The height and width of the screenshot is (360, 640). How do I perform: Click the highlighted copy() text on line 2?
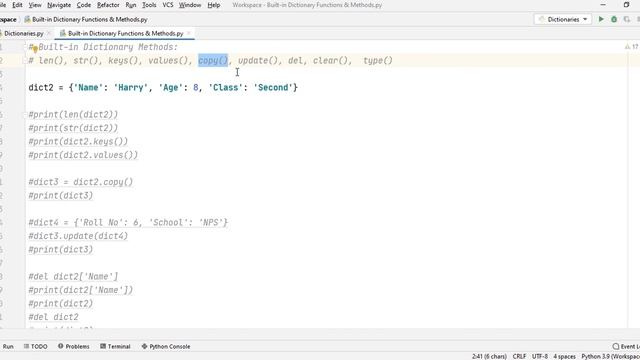tap(213, 61)
